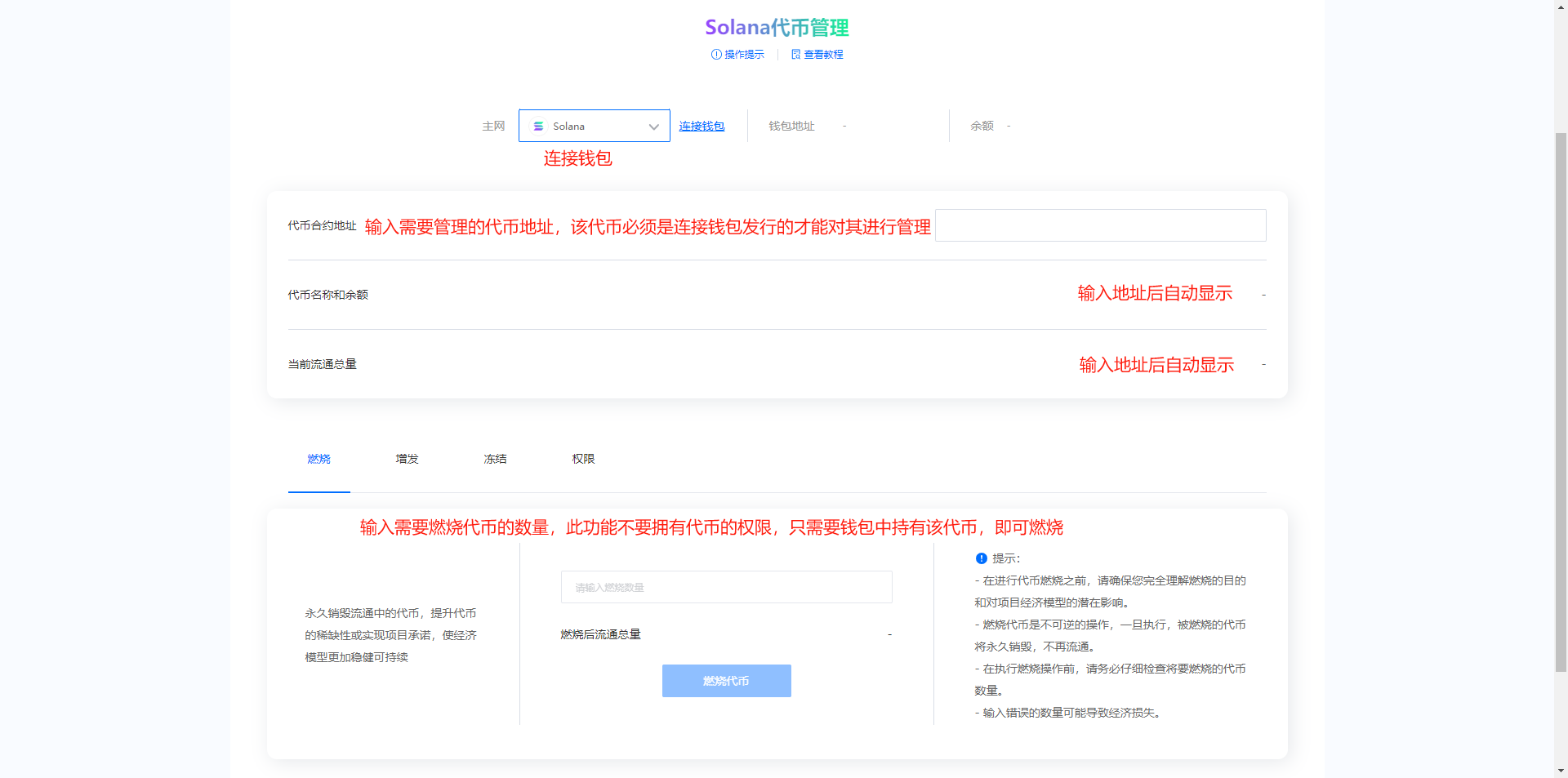Screen dimensions: 1568x778
Task: Switch to the 权限 tab
Action: [583, 459]
